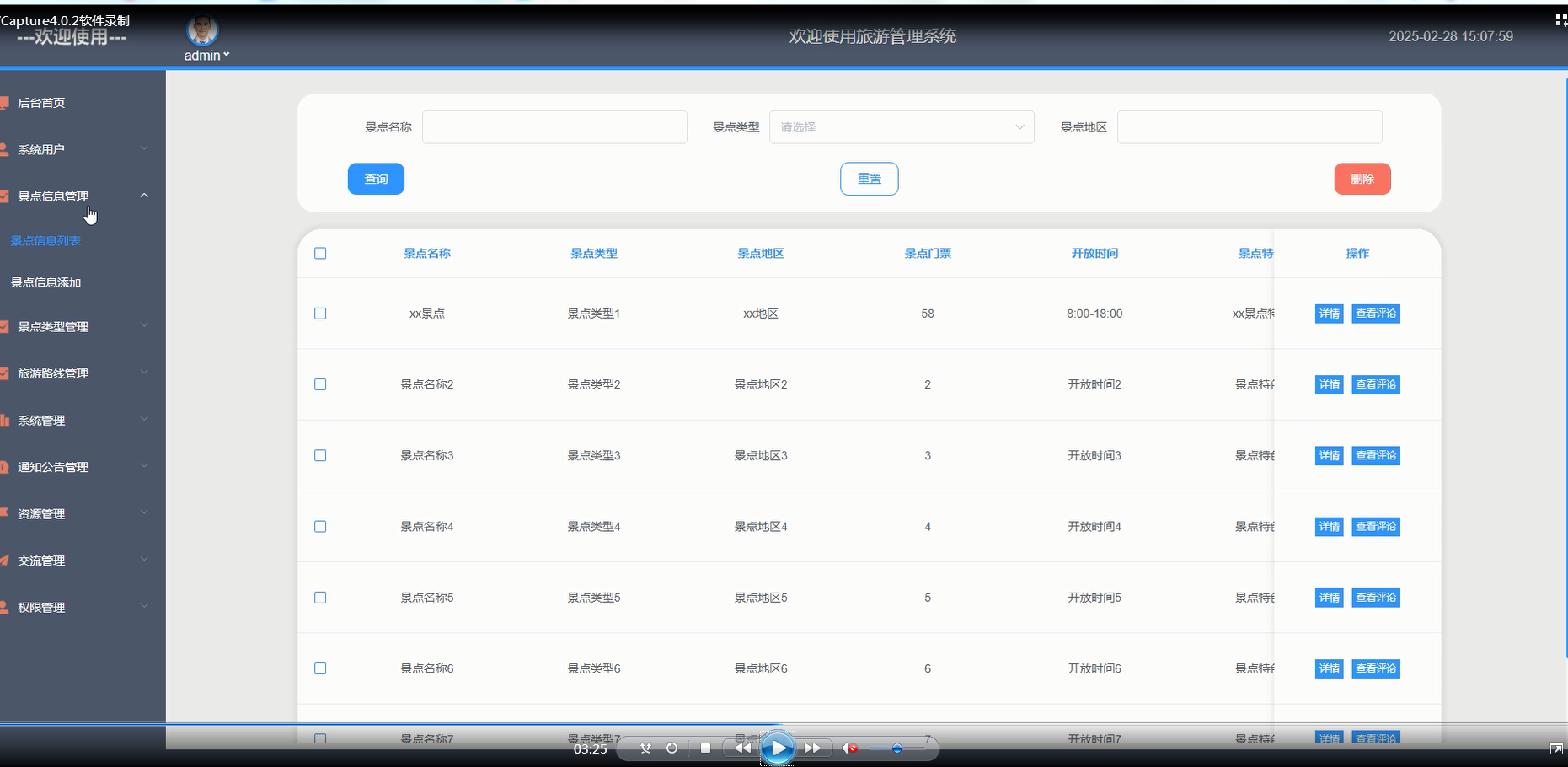Select 景点信息列表 submenu item
This screenshot has width=1568, height=767.
tap(45, 241)
